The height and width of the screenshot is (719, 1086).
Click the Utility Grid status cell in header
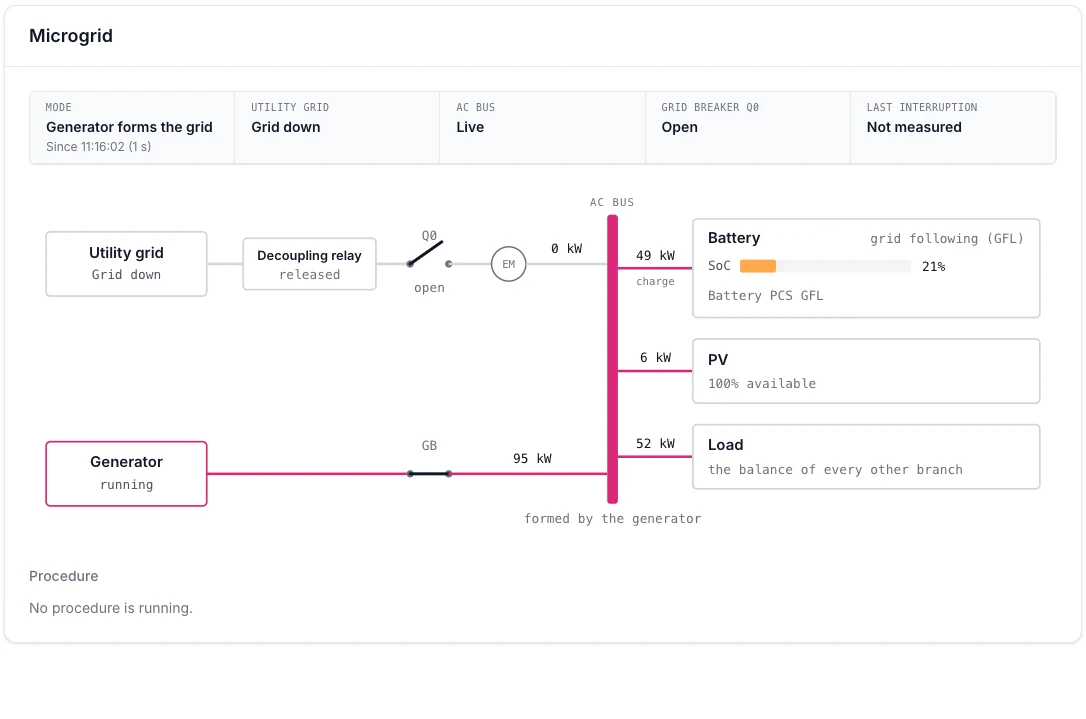point(337,127)
